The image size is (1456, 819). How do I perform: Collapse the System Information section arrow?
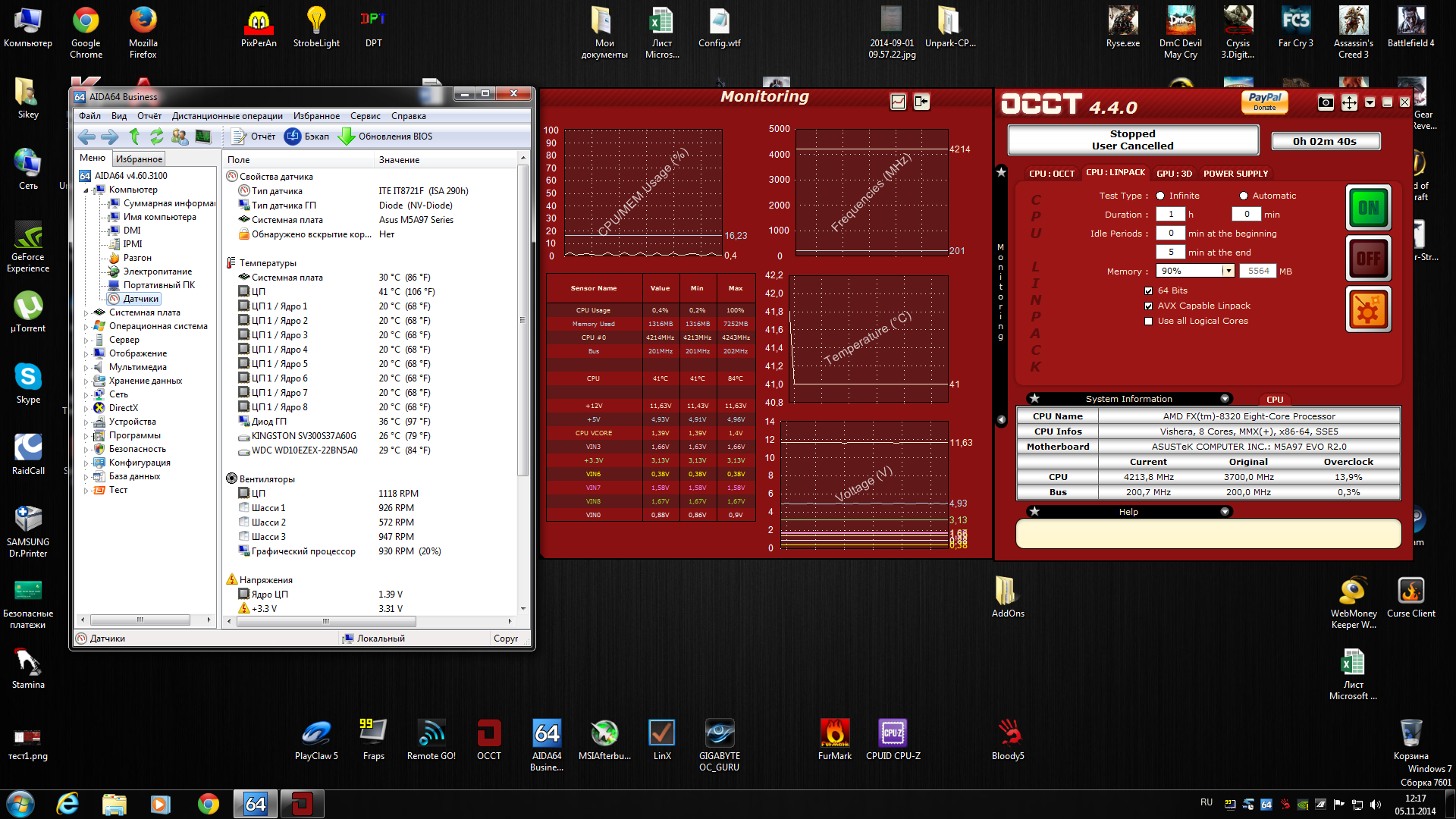(1224, 399)
